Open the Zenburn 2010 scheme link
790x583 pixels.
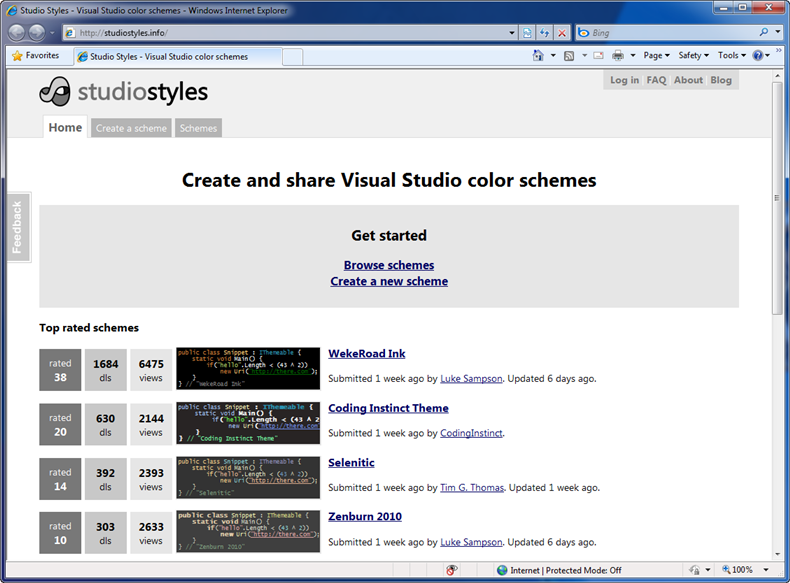(x=365, y=516)
